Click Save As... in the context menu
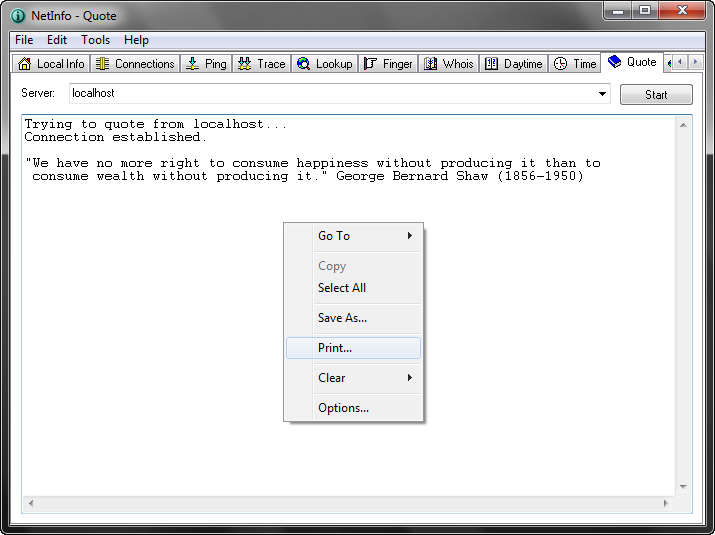 [x=342, y=318]
